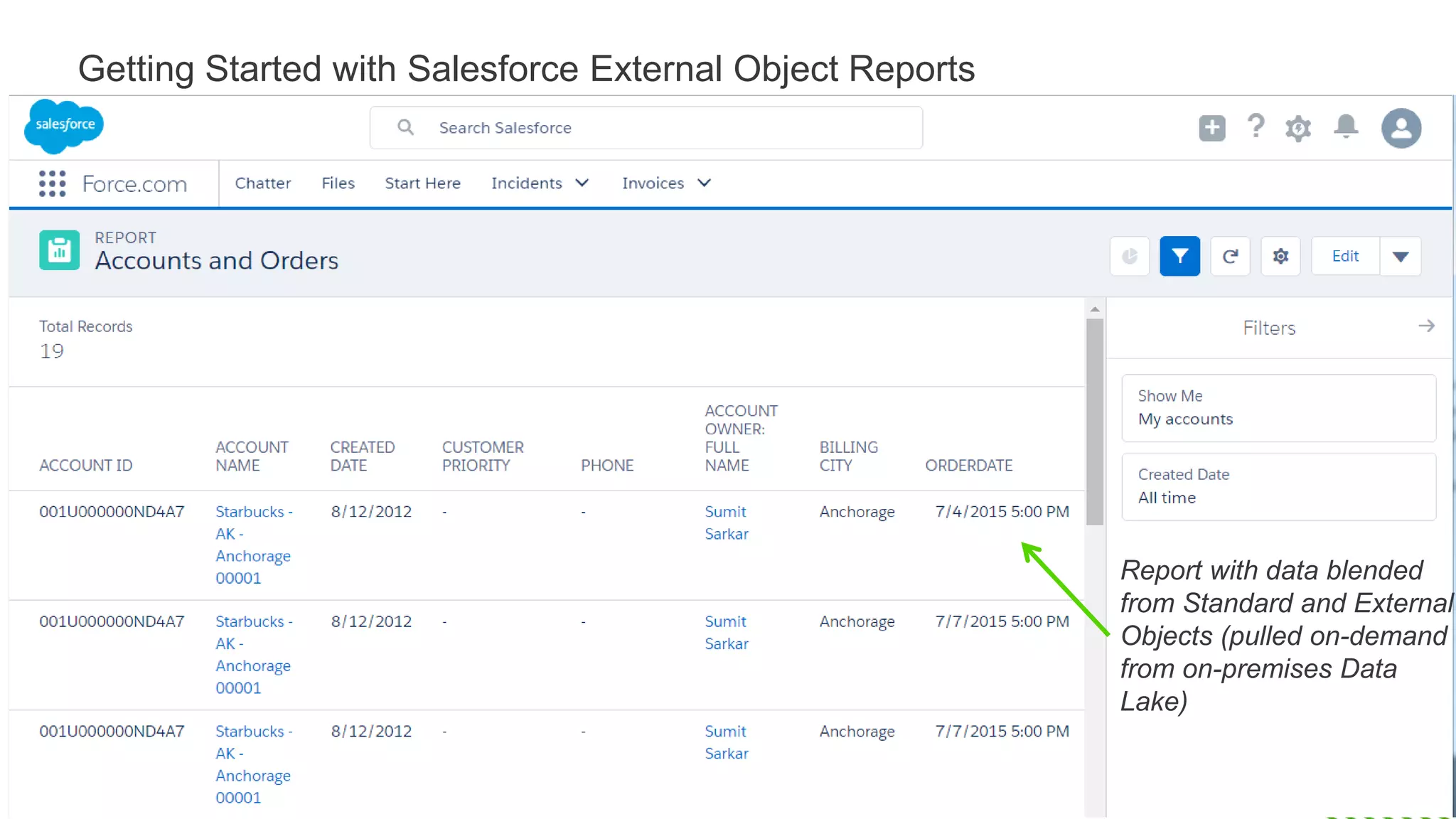
Task: Open the Show Me My accounts filter
Action: point(1278,408)
